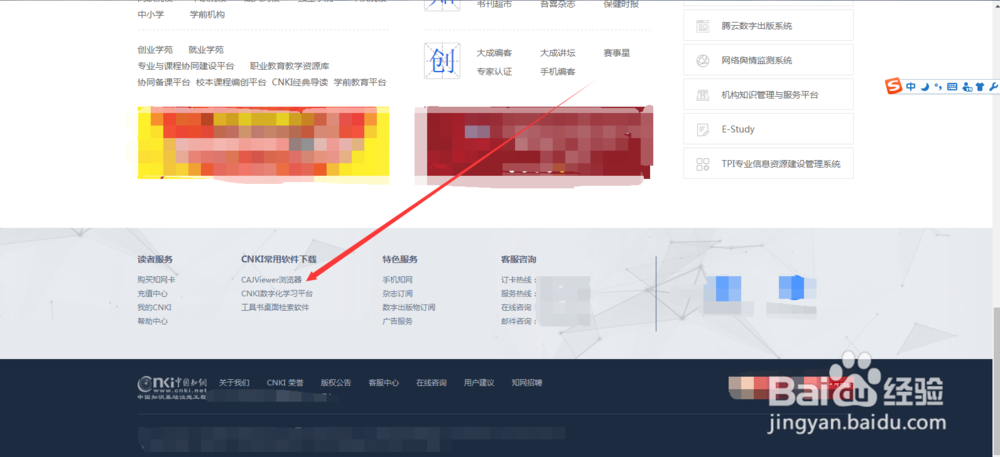Open the 中小学 link
The width and height of the screenshot is (1000, 457).
pos(151,15)
